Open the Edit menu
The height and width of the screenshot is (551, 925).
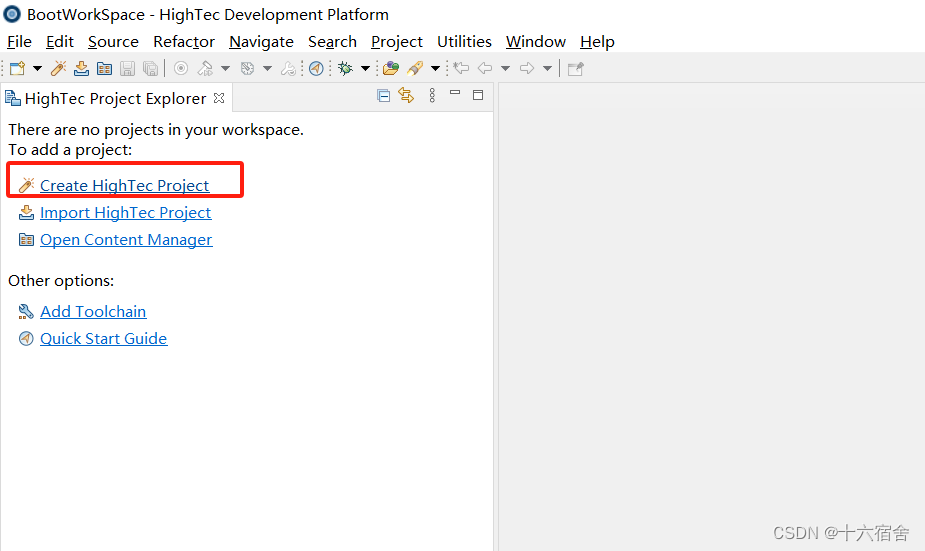click(x=60, y=42)
